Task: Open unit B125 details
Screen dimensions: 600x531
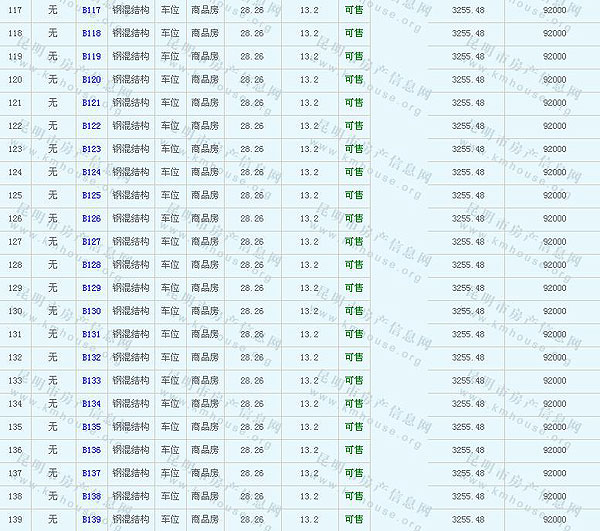Action: click(91, 195)
